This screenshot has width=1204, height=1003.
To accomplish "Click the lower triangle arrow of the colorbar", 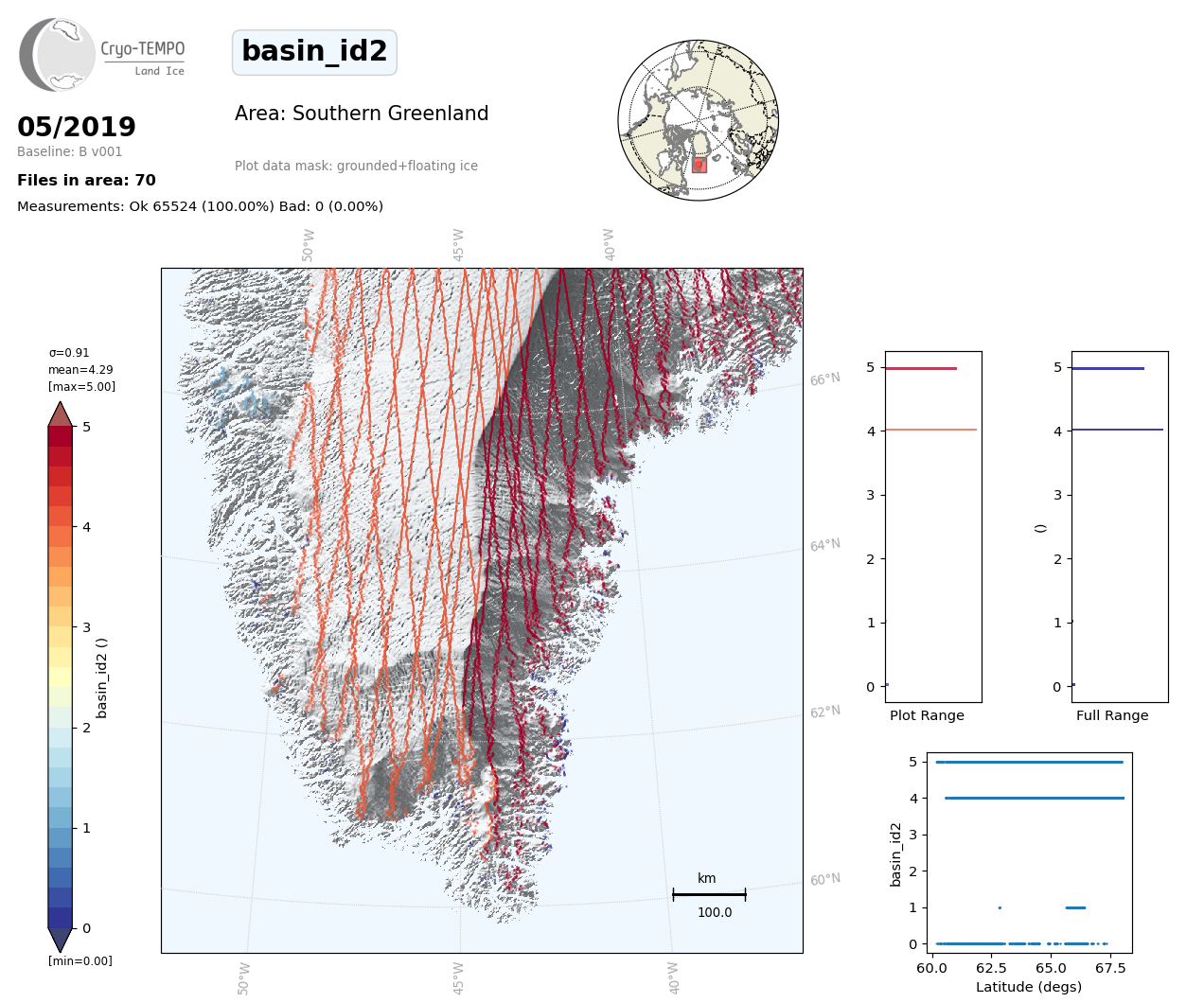I will tap(61, 940).
